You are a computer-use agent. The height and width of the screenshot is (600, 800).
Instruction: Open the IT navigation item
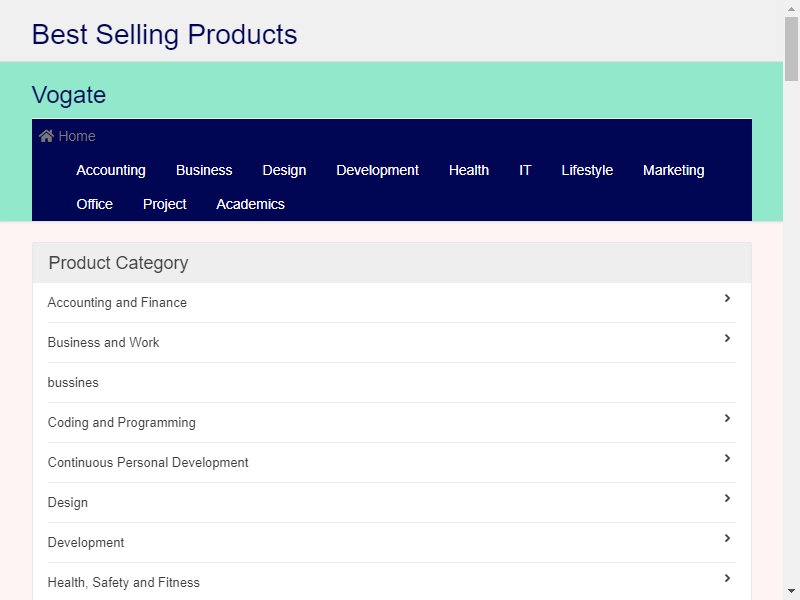pyautogui.click(x=525, y=170)
